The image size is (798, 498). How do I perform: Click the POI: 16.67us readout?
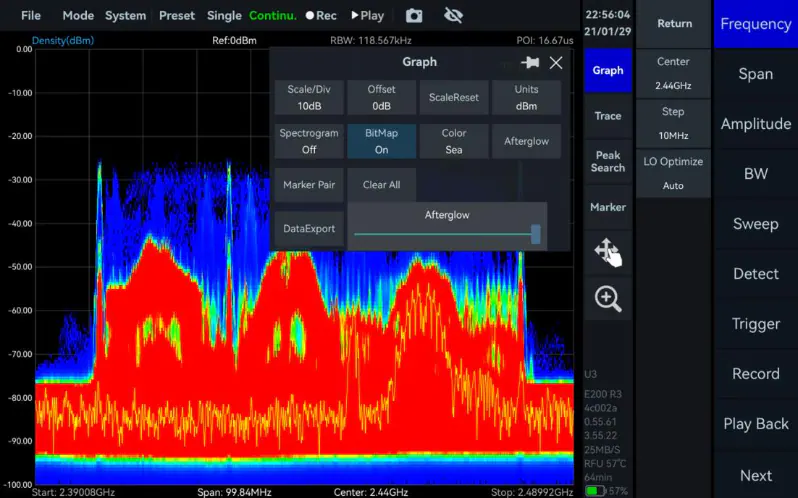(545, 41)
